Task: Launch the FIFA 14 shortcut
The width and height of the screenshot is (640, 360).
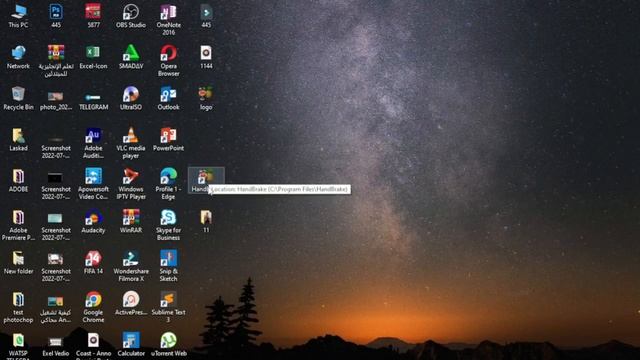Action: coord(93,262)
